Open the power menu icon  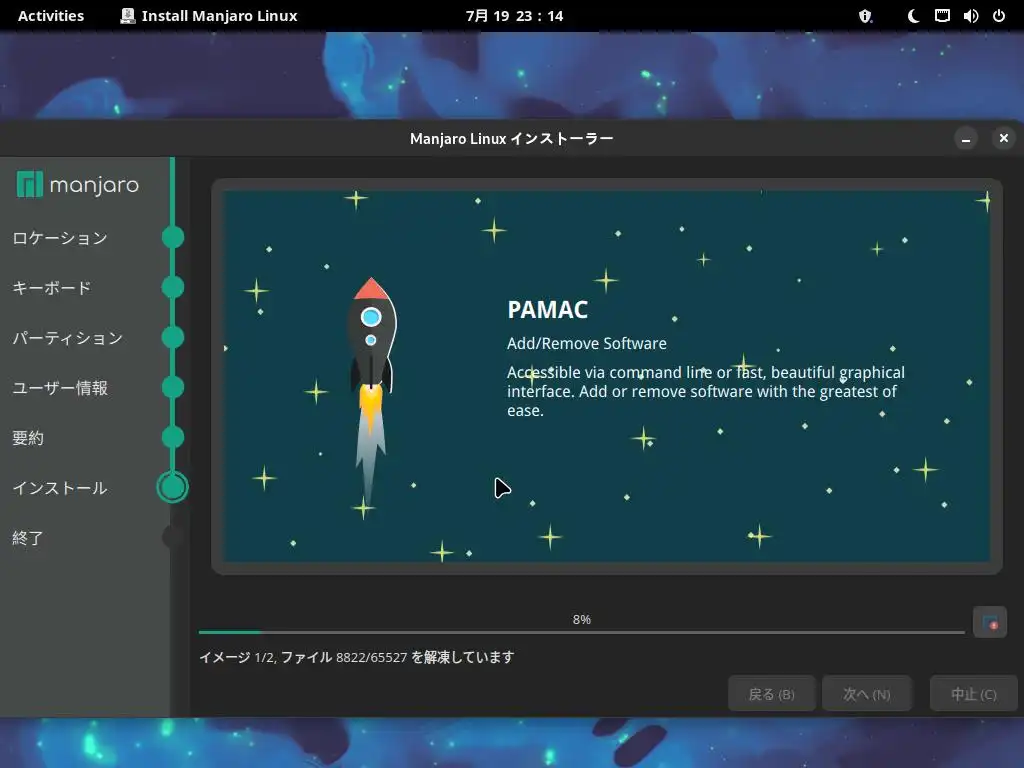click(x=999, y=16)
